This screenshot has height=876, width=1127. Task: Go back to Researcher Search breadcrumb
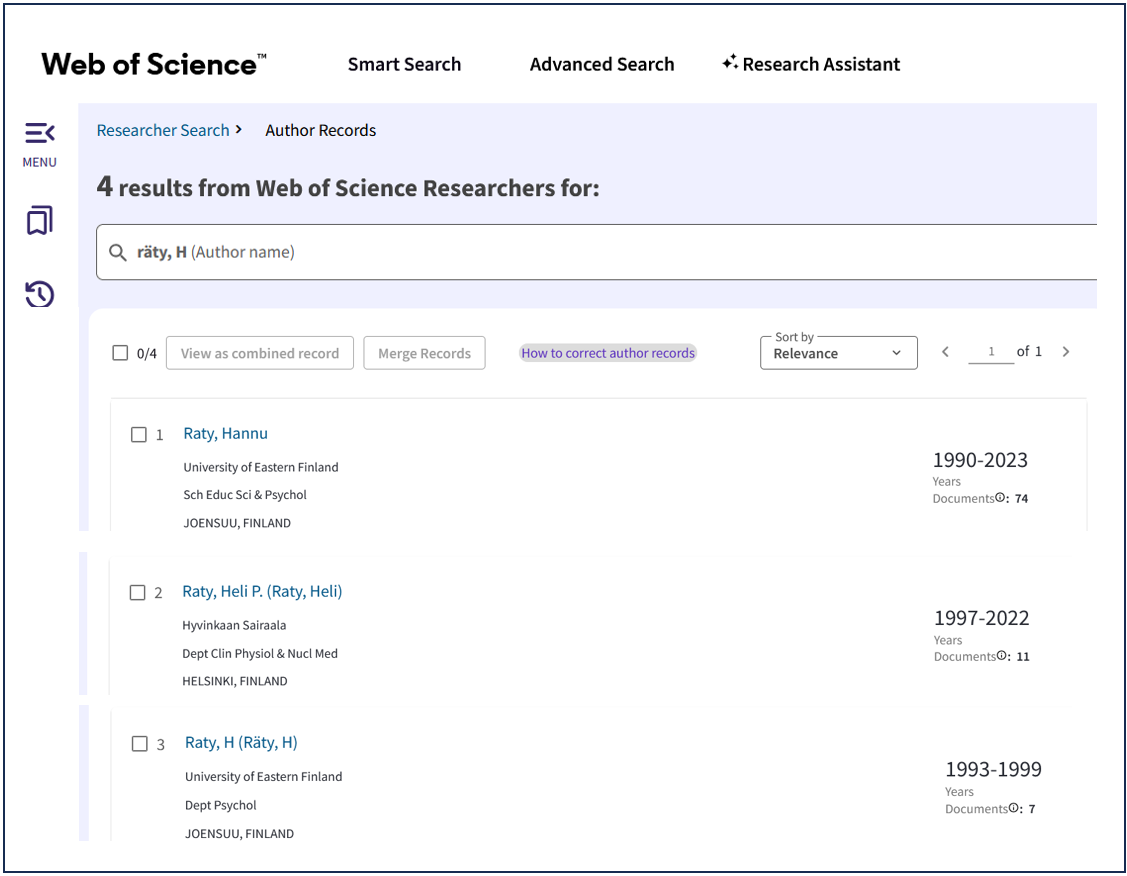click(x=163, y=130)
